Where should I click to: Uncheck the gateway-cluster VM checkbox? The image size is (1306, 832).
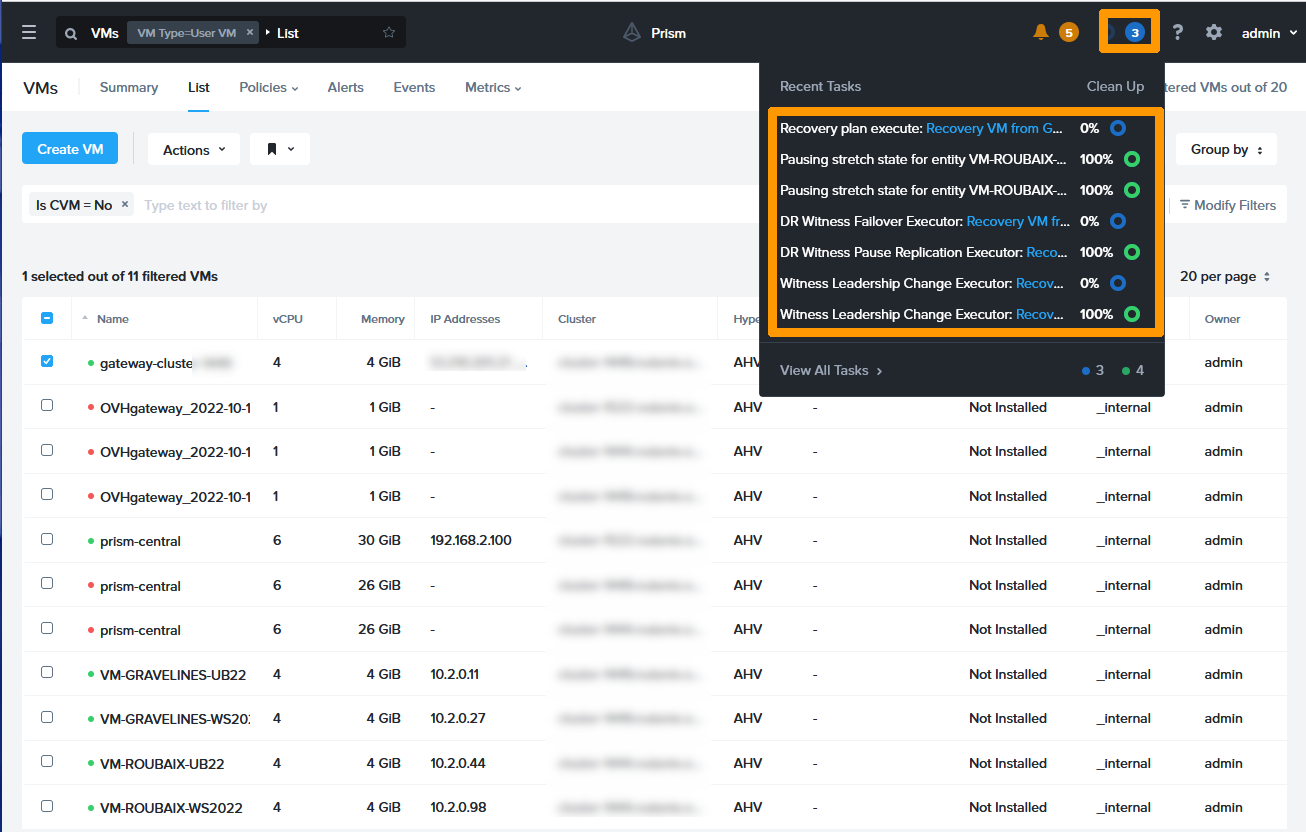coord(47,362)
